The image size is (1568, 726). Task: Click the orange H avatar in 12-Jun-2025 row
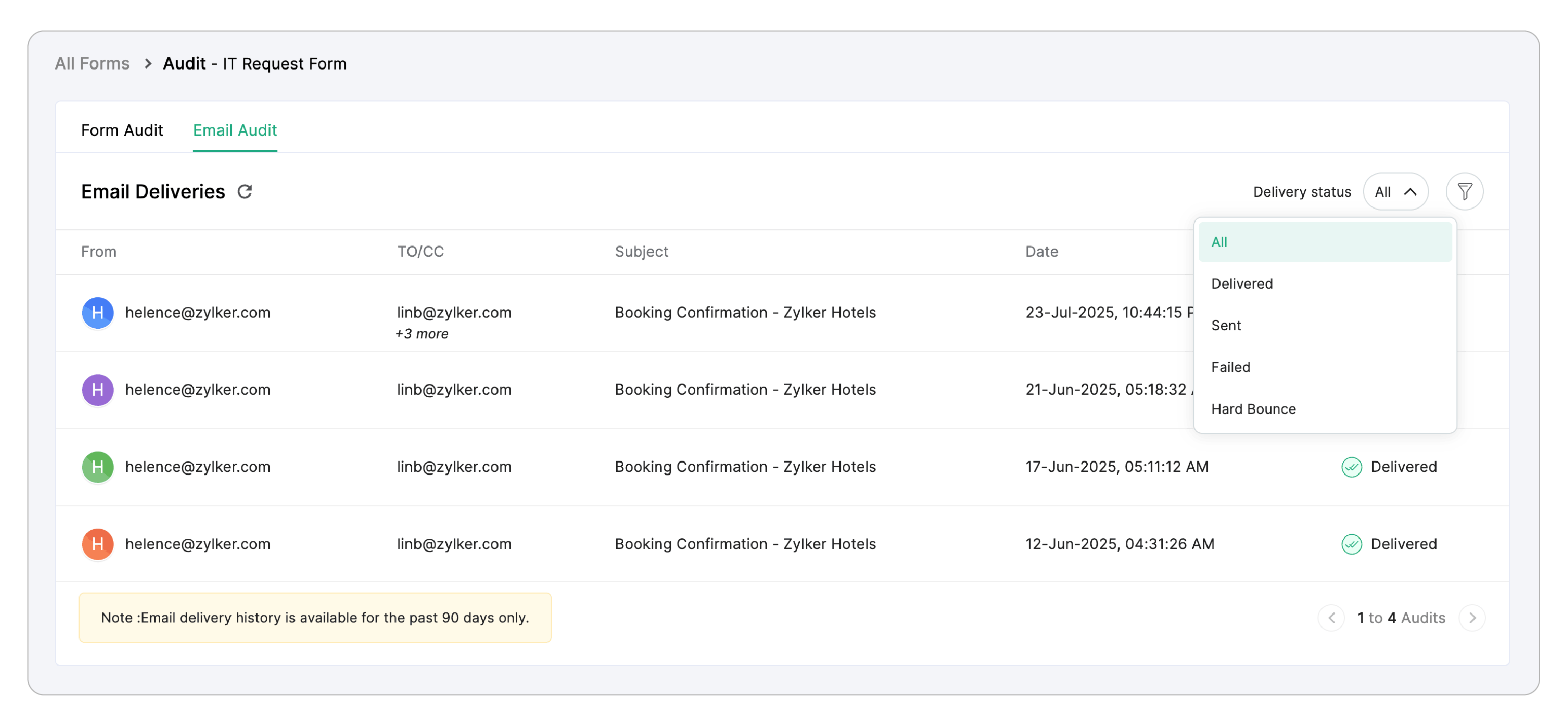(97, 544)
